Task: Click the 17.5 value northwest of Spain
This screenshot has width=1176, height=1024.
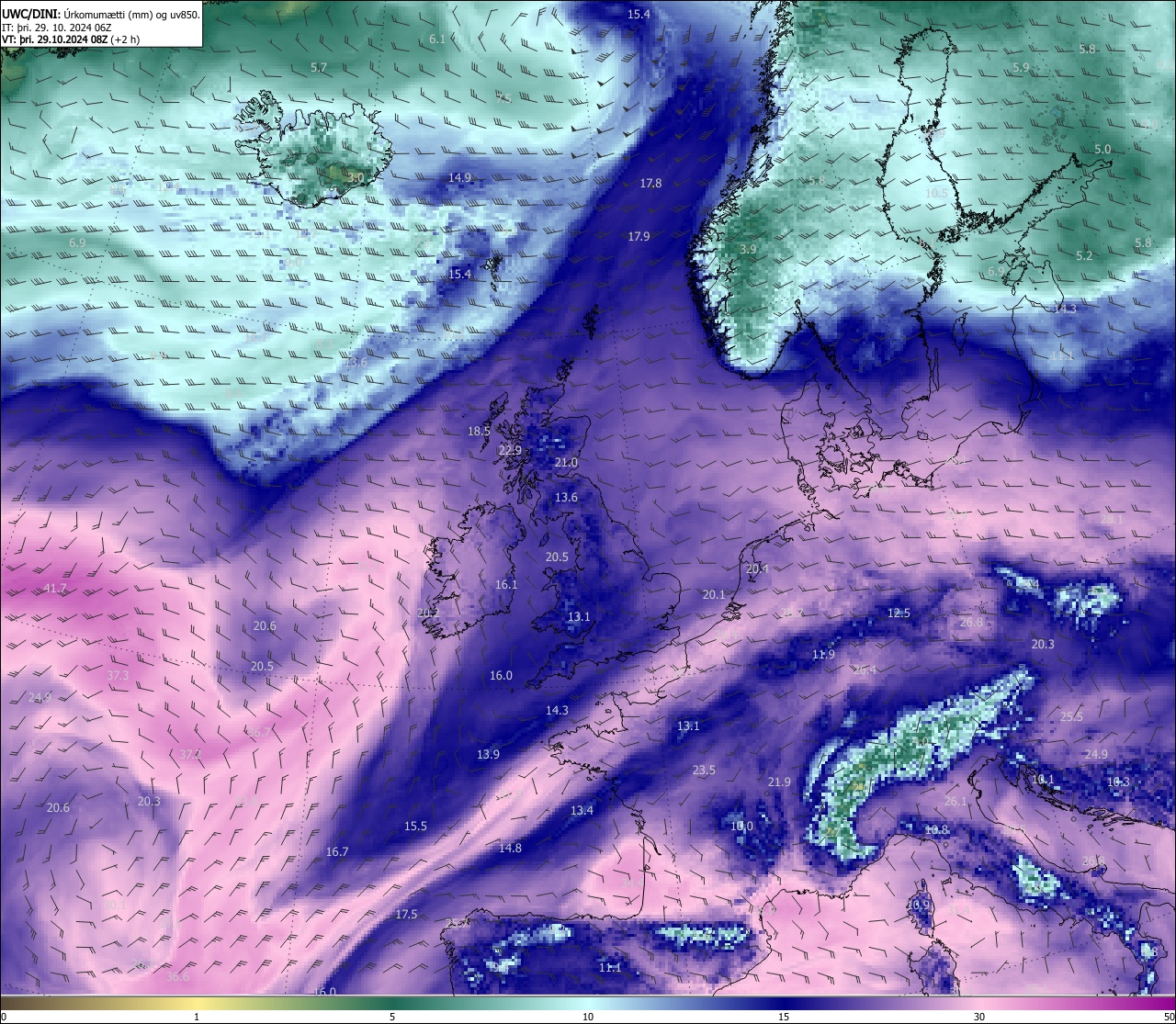Action: point(406,914)
